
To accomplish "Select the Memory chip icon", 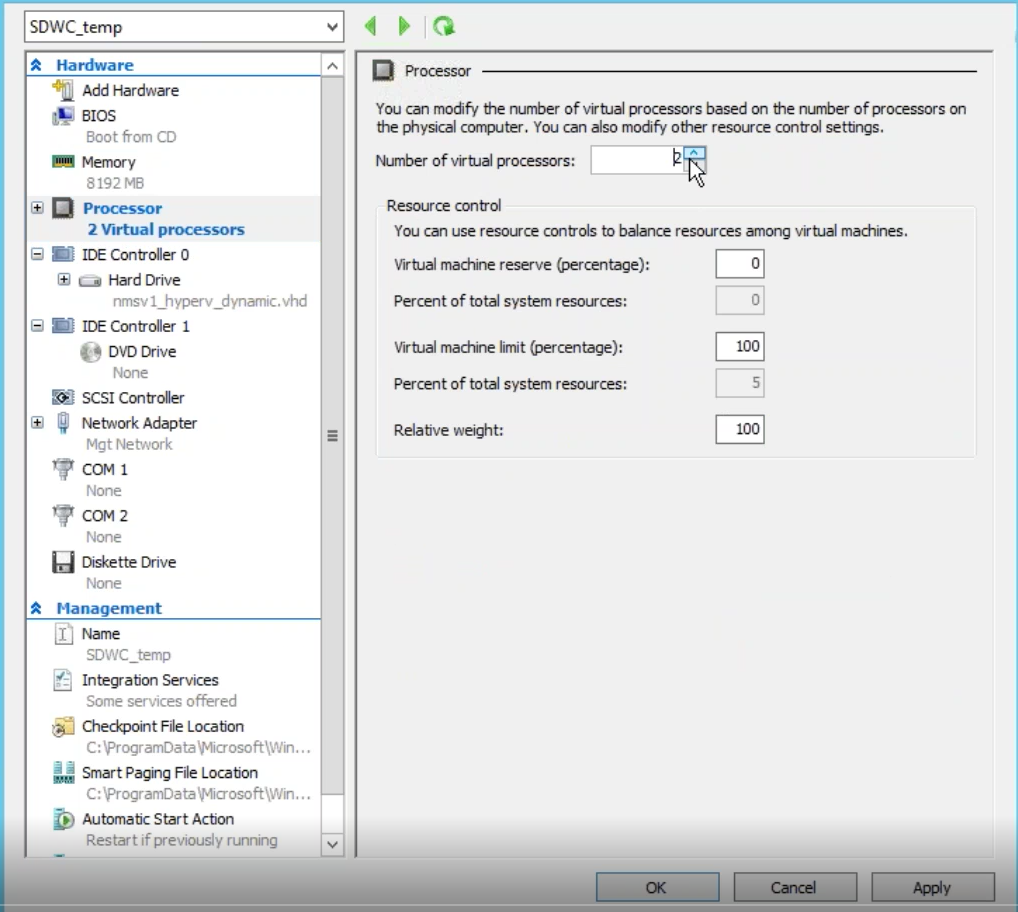I will tap(63, 162).
